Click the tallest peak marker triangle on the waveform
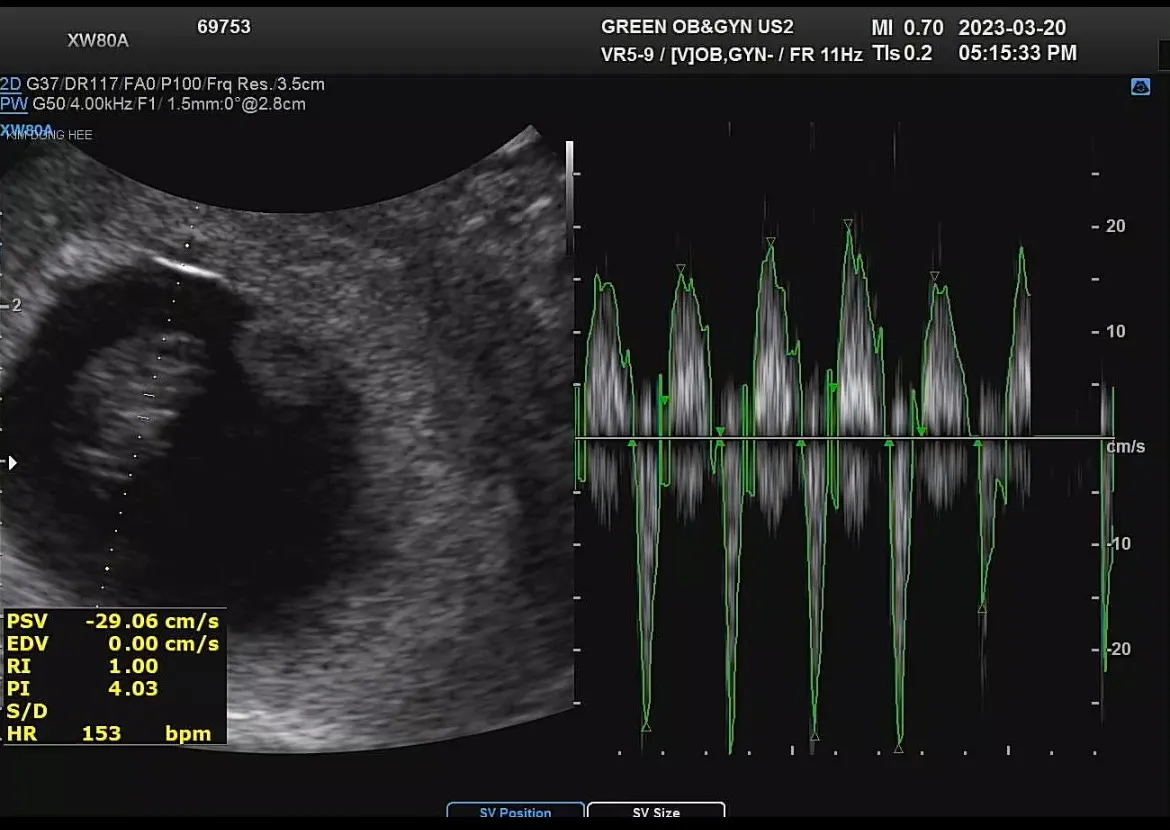1170x830 pixels. tap(848, 223)
